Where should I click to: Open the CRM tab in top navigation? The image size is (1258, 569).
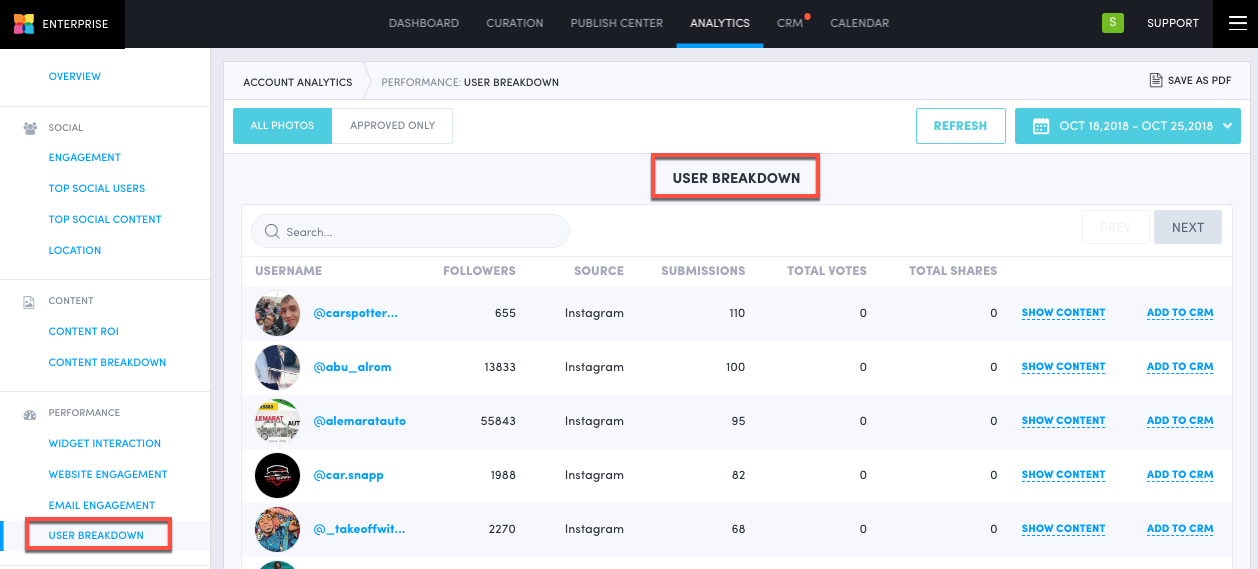coord(789,23)
